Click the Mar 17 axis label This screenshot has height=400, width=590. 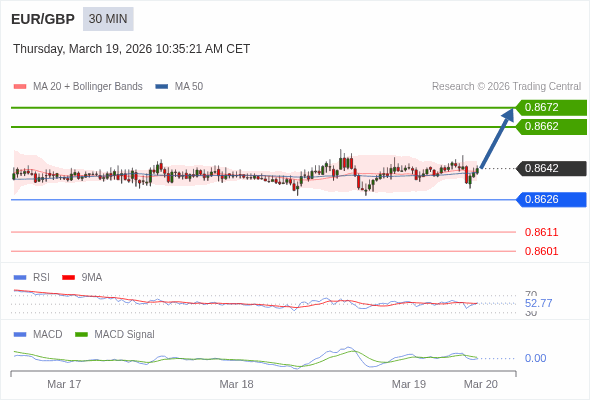[64, 384]
